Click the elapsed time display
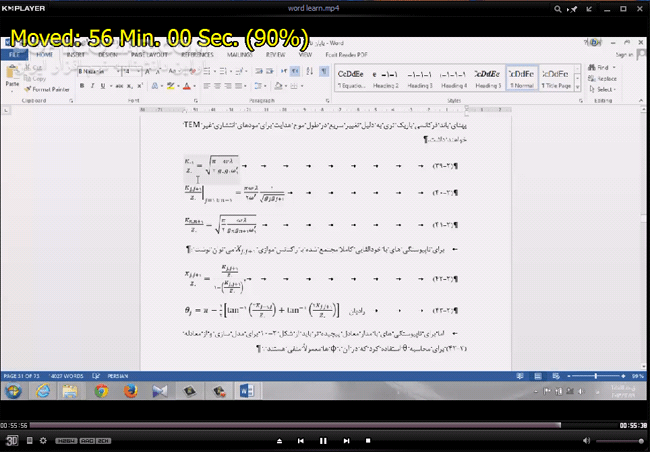Image resolution: width=650 pixels, height=452 pixels. pos(15,425)
